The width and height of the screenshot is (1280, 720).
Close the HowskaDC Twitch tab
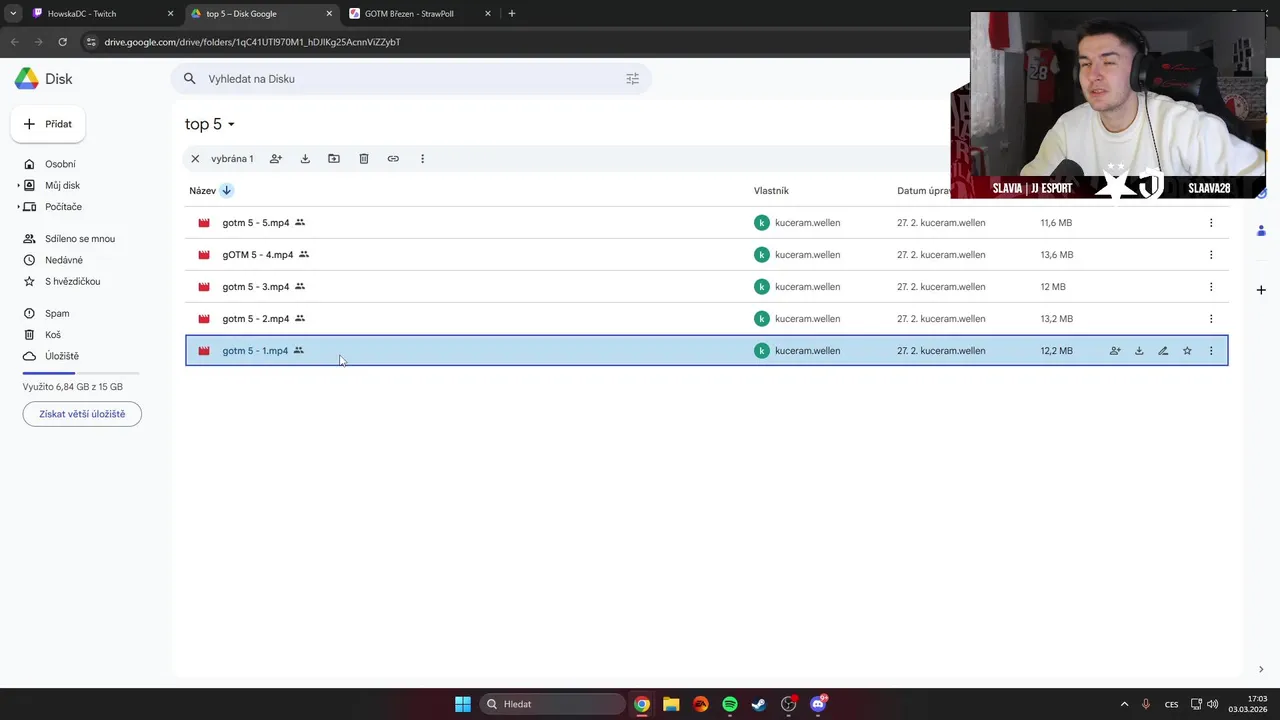[170, 14]
